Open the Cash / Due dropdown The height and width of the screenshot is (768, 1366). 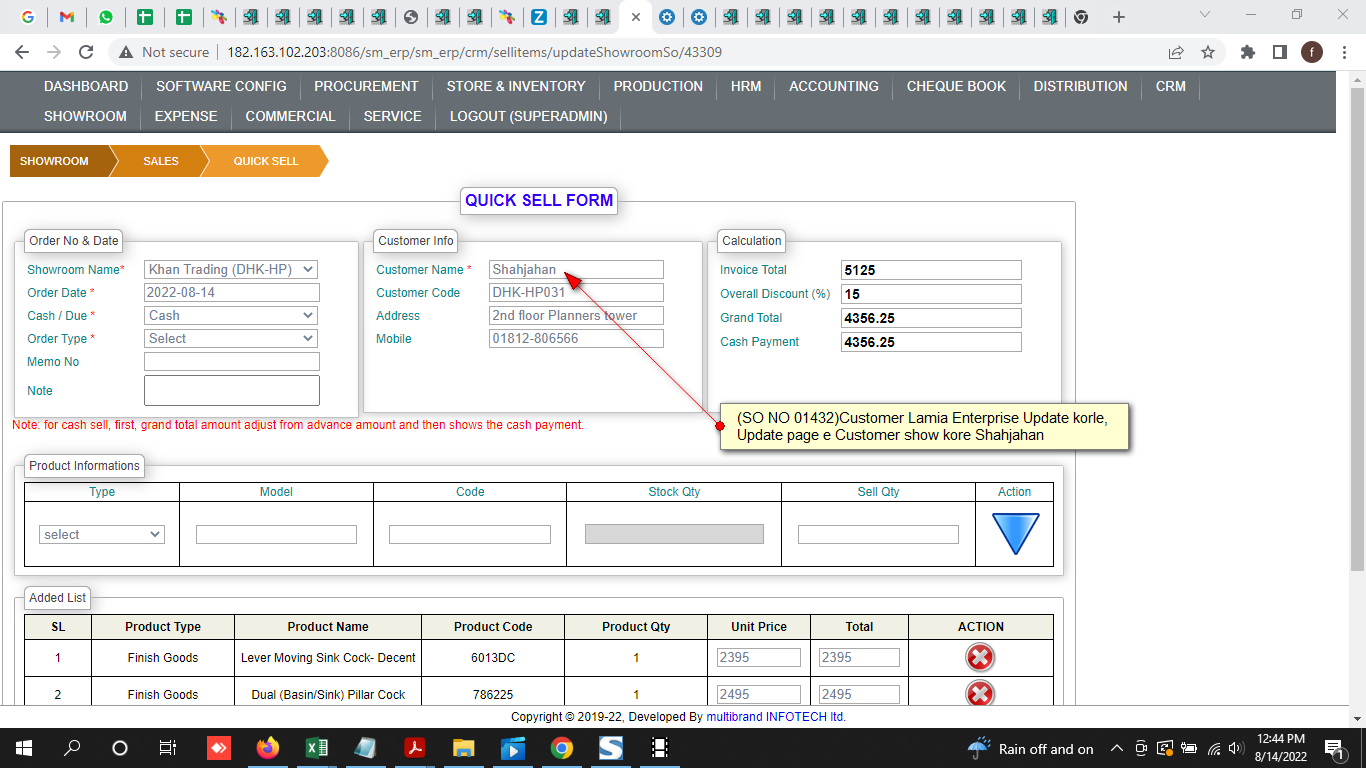click(x=231, y=315)
